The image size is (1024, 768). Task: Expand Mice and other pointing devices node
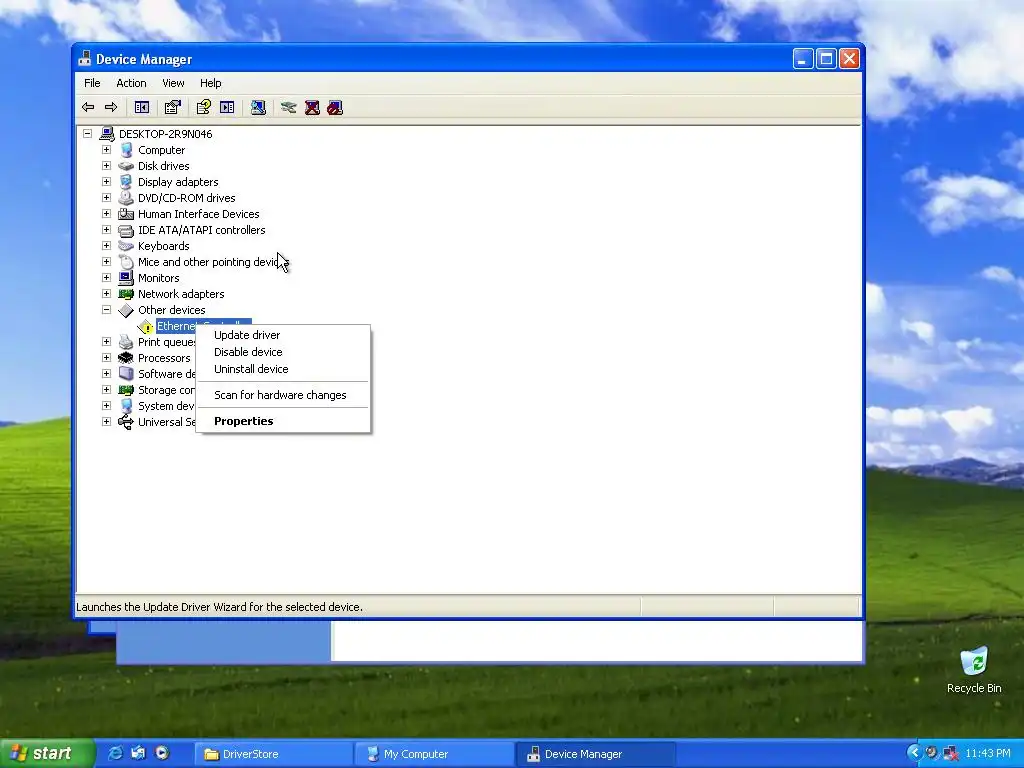pyautogui.click(x=106, y=262)
